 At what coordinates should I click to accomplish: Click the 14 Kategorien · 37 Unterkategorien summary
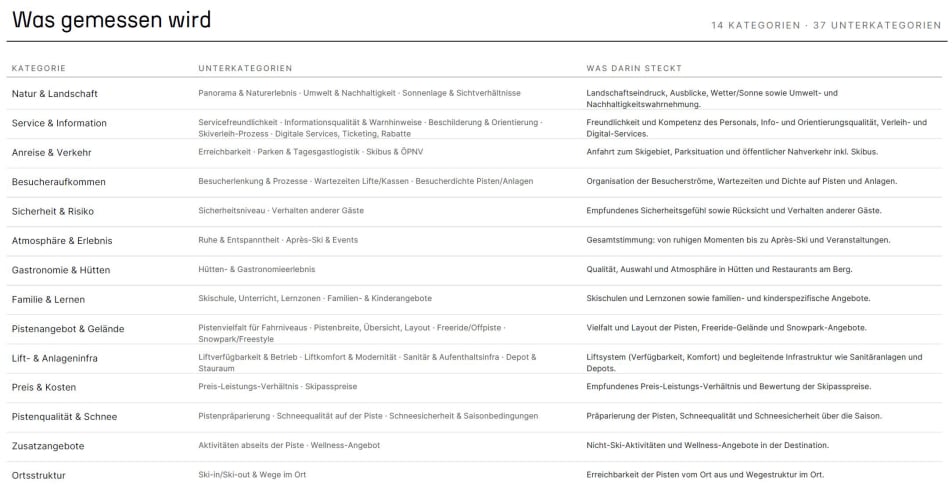pos(826,26)
